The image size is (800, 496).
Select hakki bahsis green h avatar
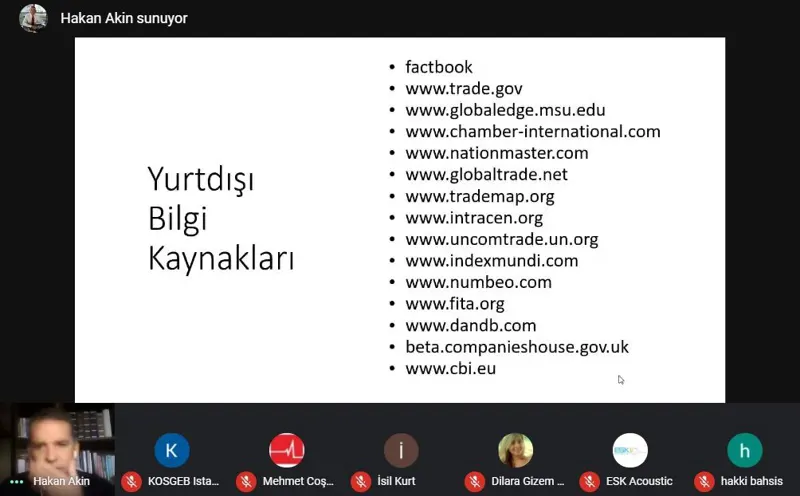pyautogui.click(x=745, y=450)
